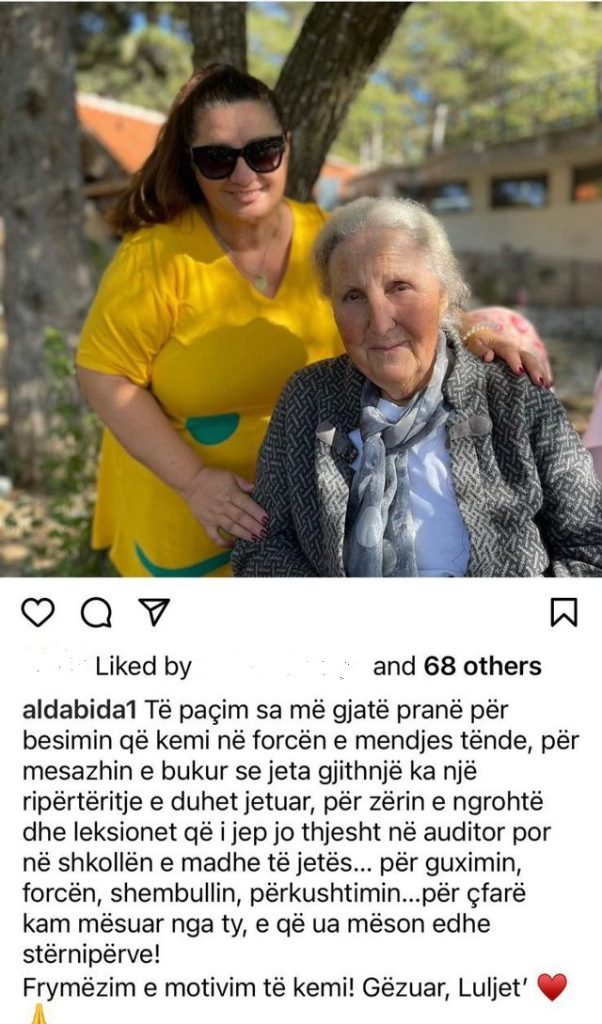Click the red heart emoji in caption
This screenshot has height=1024, width=602.
tap(552, 987)
